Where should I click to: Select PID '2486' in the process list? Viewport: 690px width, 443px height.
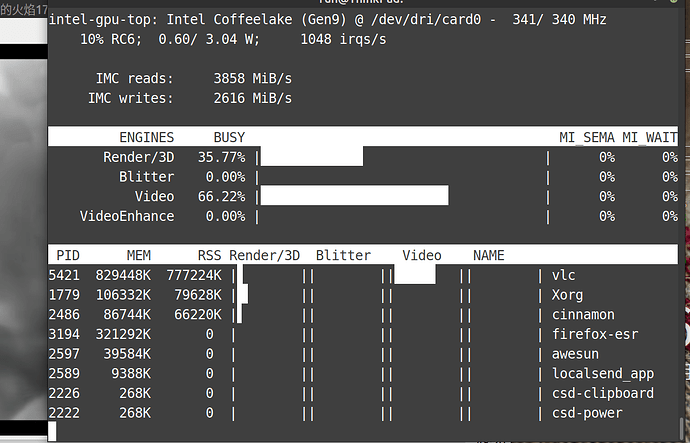click(64, 315)
